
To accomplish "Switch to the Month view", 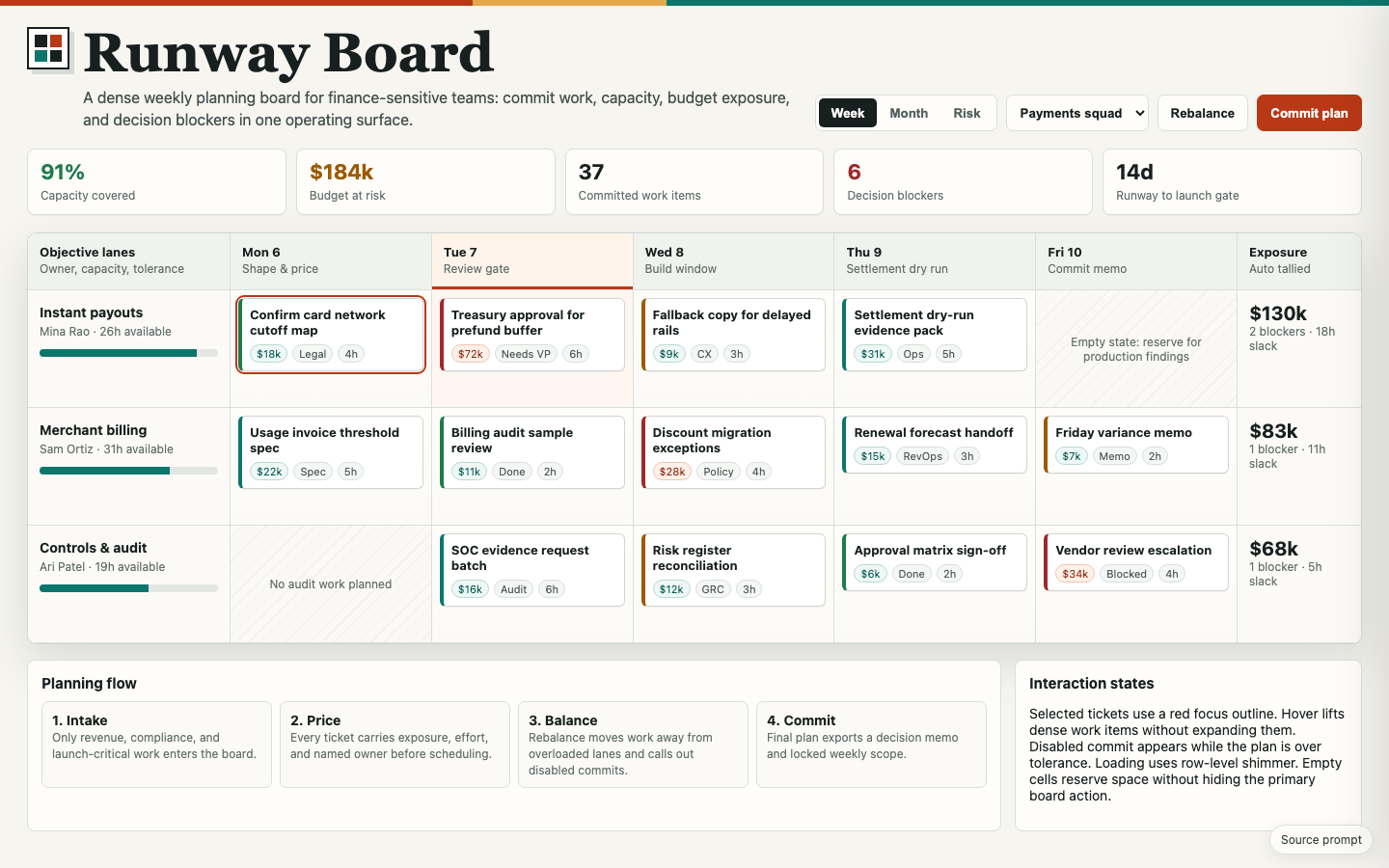I will tap(909, 113).
